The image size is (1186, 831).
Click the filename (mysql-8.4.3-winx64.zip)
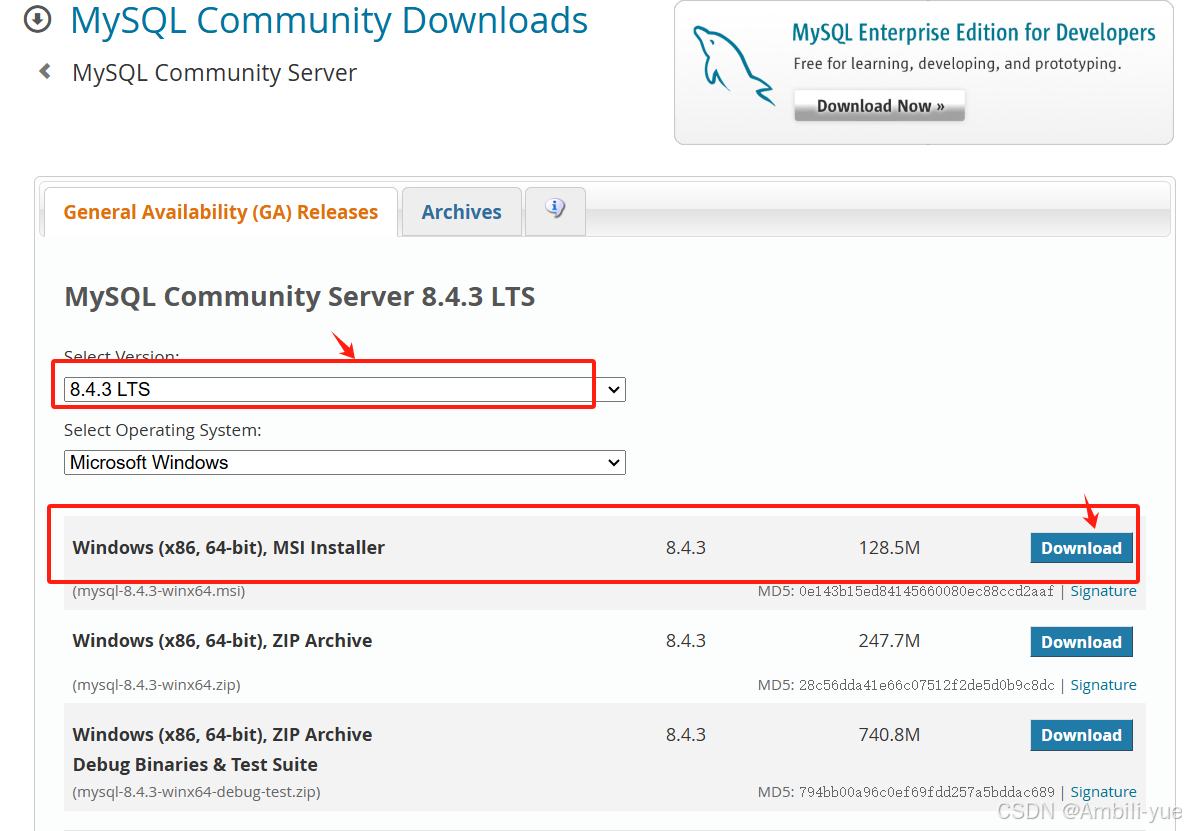point(157,685)
